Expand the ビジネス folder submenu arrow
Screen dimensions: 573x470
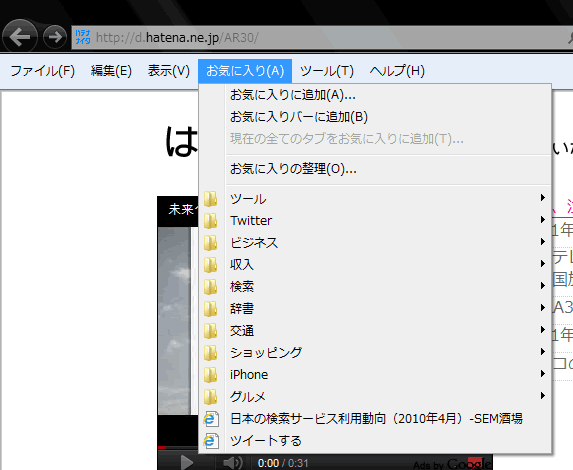click(543, 242)
